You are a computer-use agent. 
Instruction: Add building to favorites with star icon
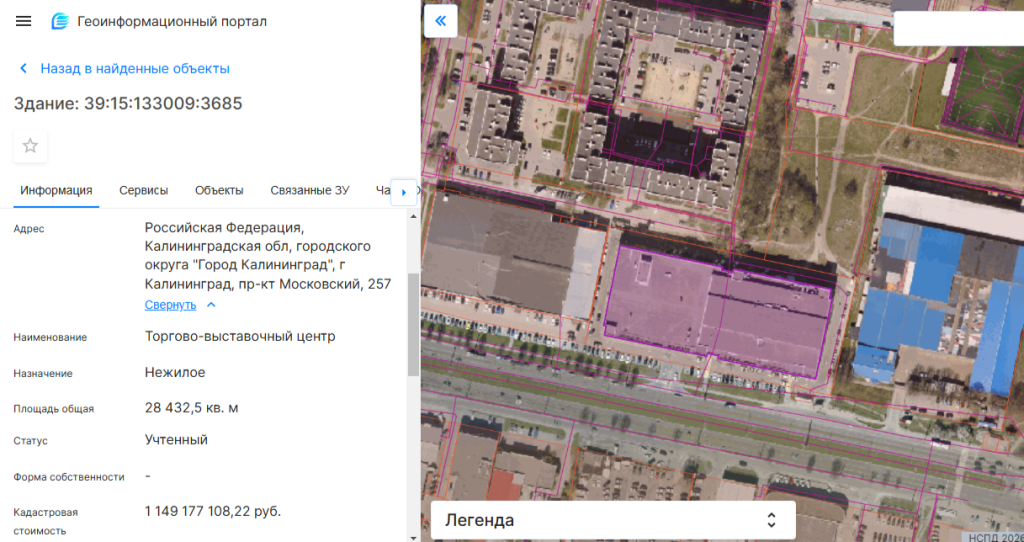click(30, 146)
